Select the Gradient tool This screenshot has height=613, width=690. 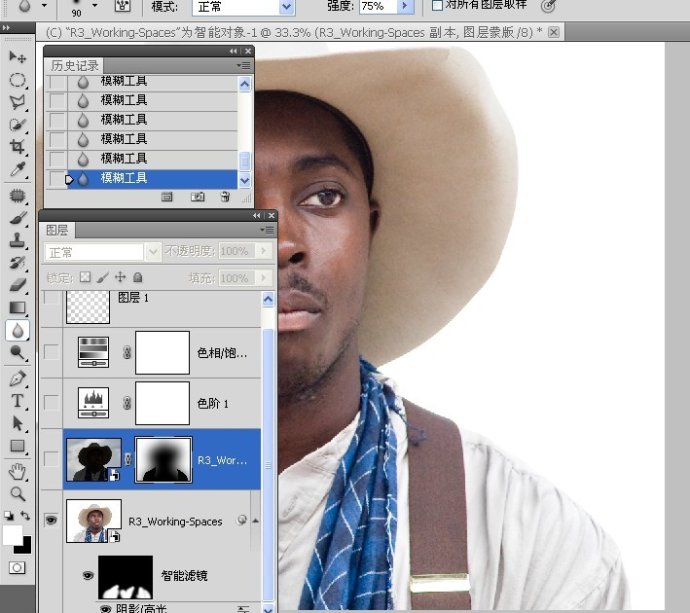17,308
